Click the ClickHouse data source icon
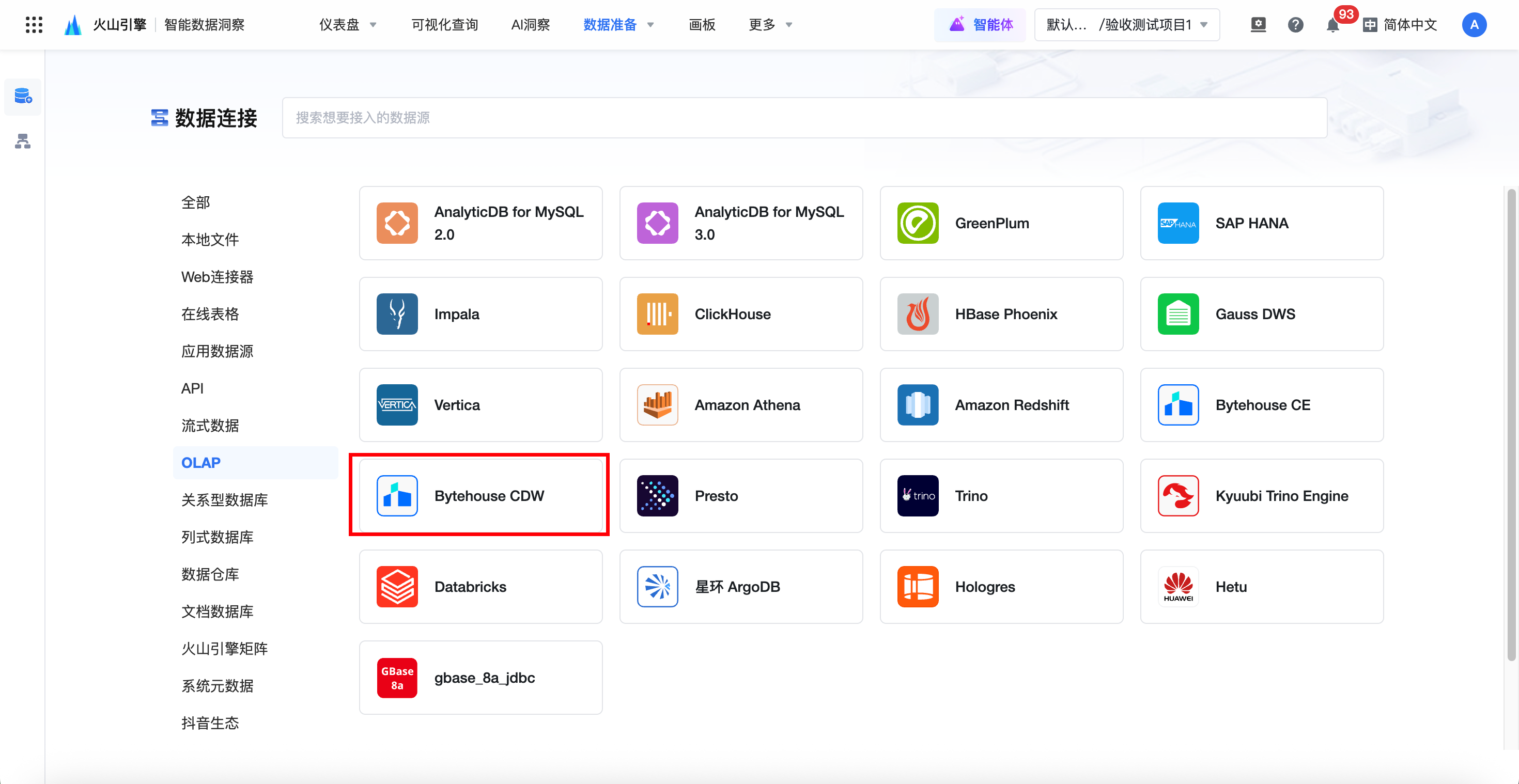The height and width of the screenshot is (784, 1519). 657,314
